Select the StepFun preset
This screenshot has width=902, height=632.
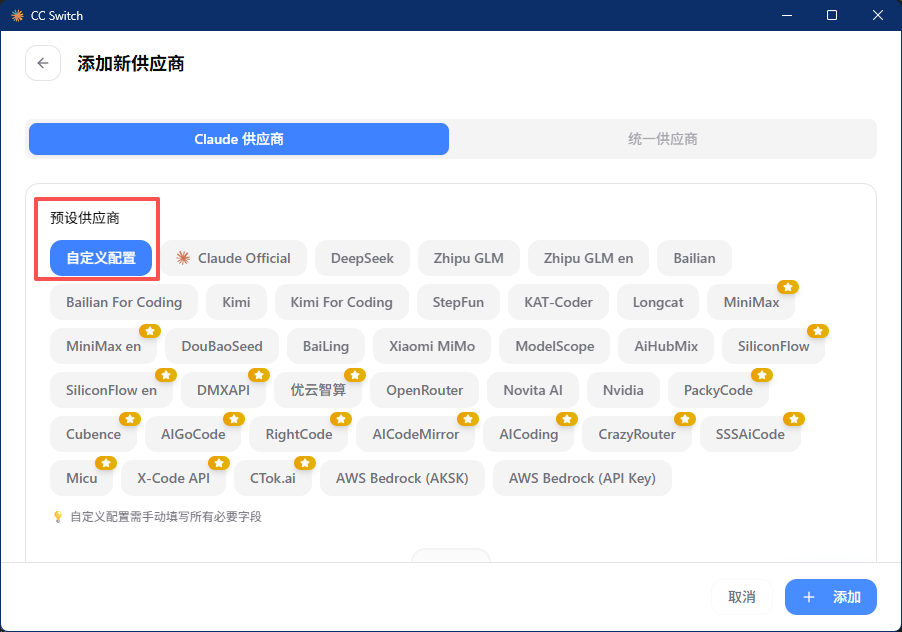458,302
